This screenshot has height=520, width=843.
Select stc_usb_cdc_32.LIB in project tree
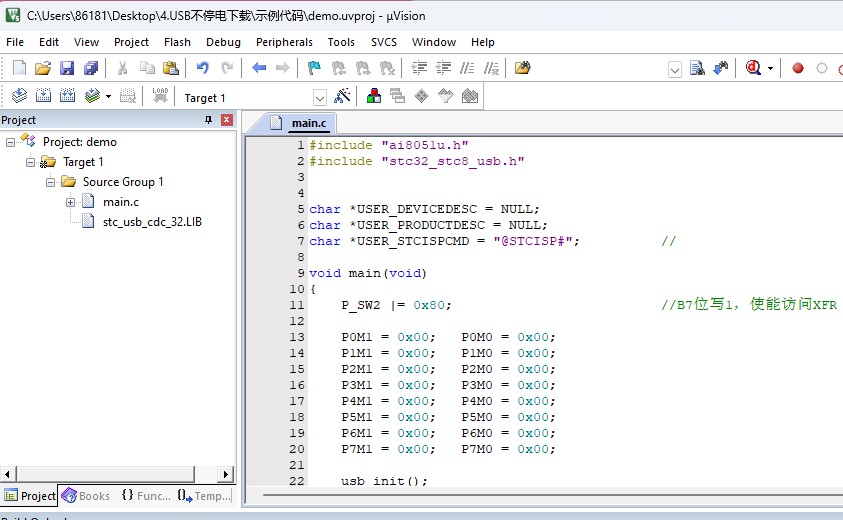(152, 222)
